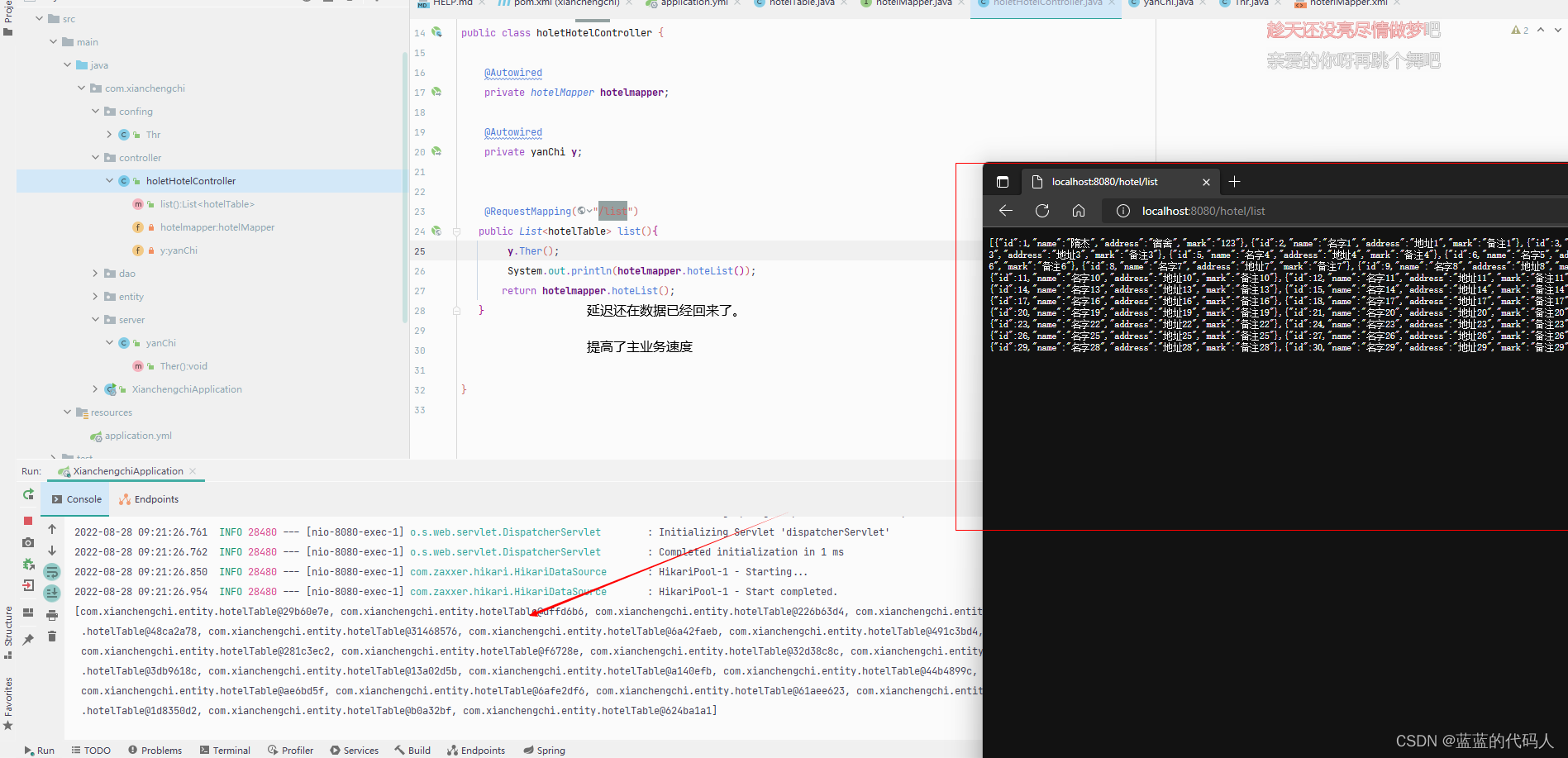
Task: Reload the page in the browser
Action: (x=1041, y=211)
